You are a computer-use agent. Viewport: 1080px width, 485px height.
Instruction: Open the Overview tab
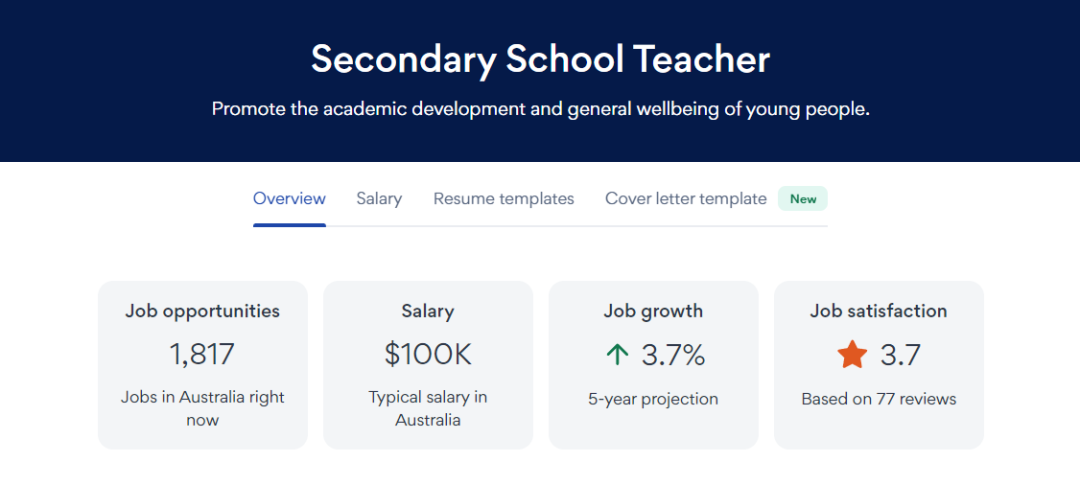(289, 199)
